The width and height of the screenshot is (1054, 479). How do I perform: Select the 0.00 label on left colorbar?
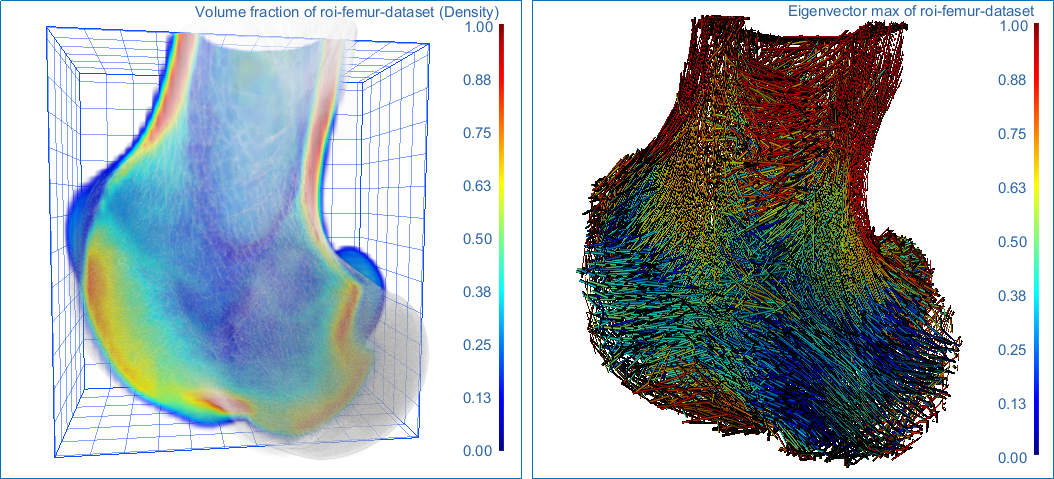click(476, 451)
